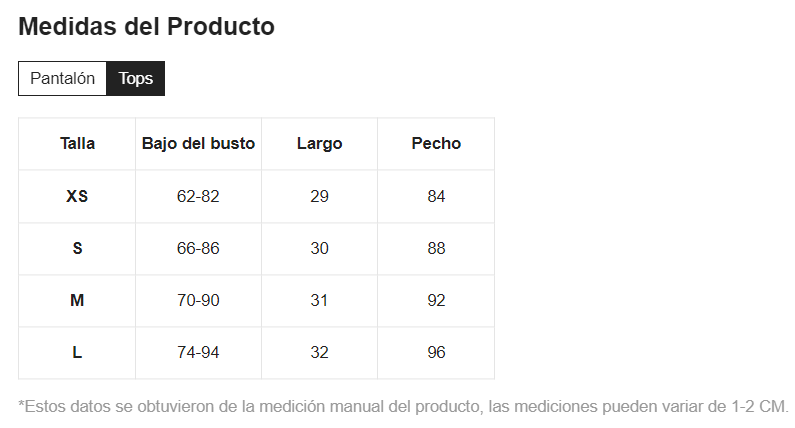This screenshot has width=795, height=428.
Task: Click the Medidas del Producto heading
Action: [146, 27]
